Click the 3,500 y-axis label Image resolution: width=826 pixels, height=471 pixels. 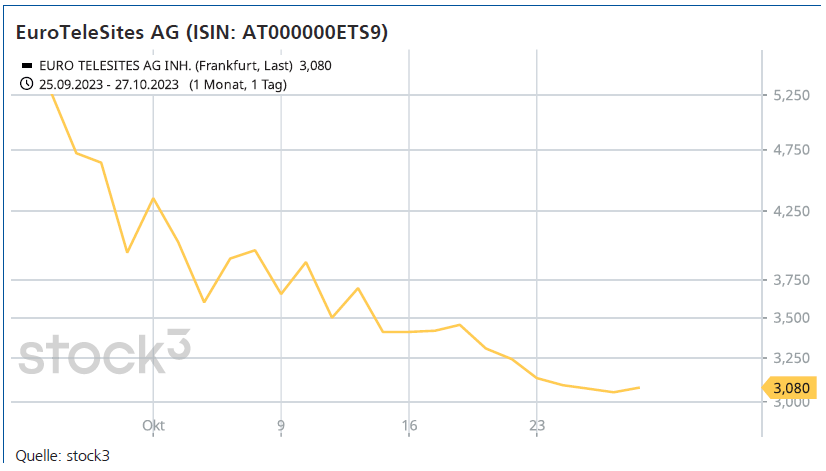[x=791, y=318]
